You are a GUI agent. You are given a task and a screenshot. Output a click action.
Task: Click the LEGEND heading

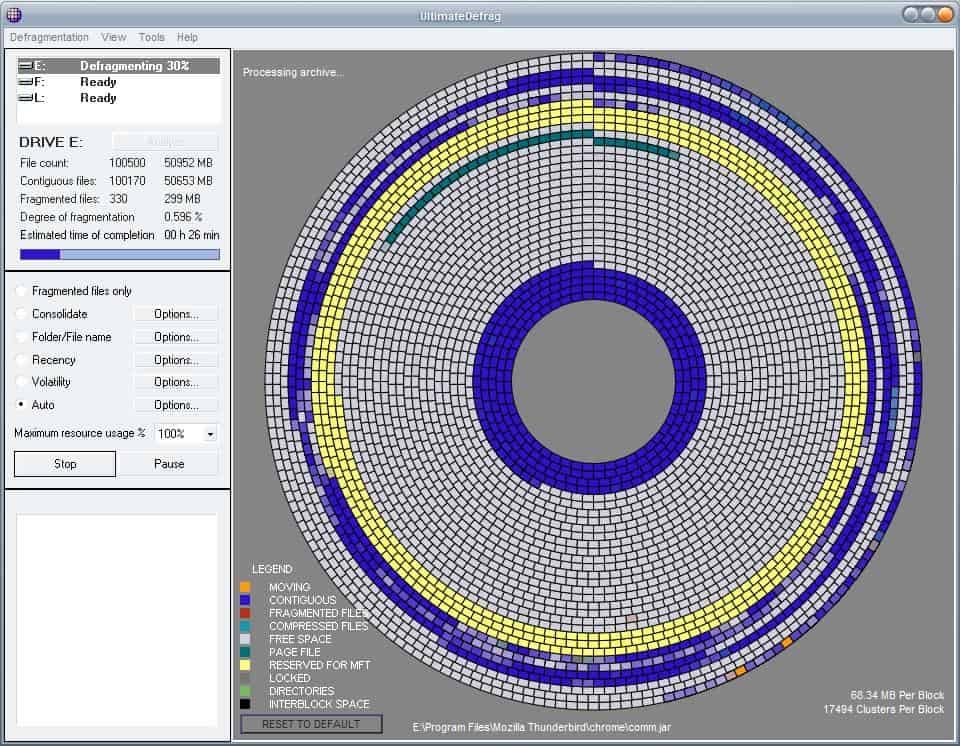272,569
